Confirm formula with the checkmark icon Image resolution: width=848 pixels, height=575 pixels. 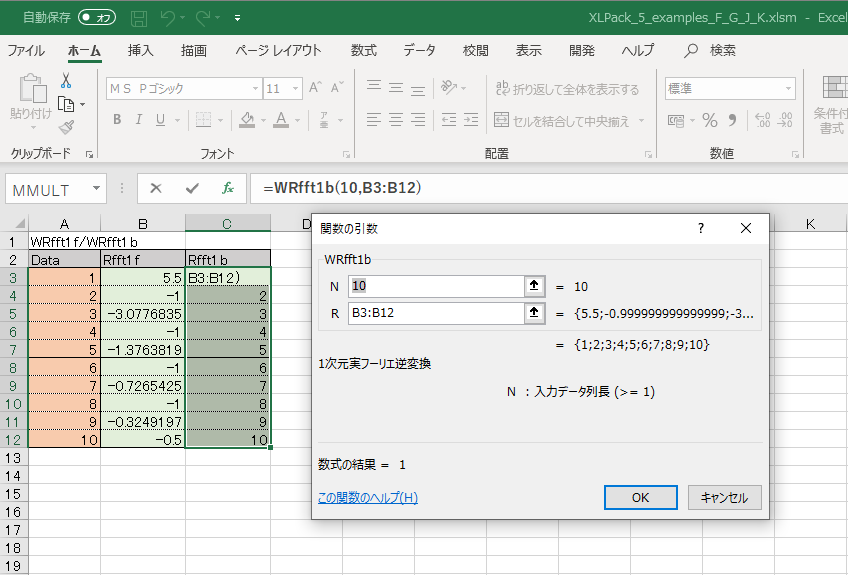tap(191, 188)
